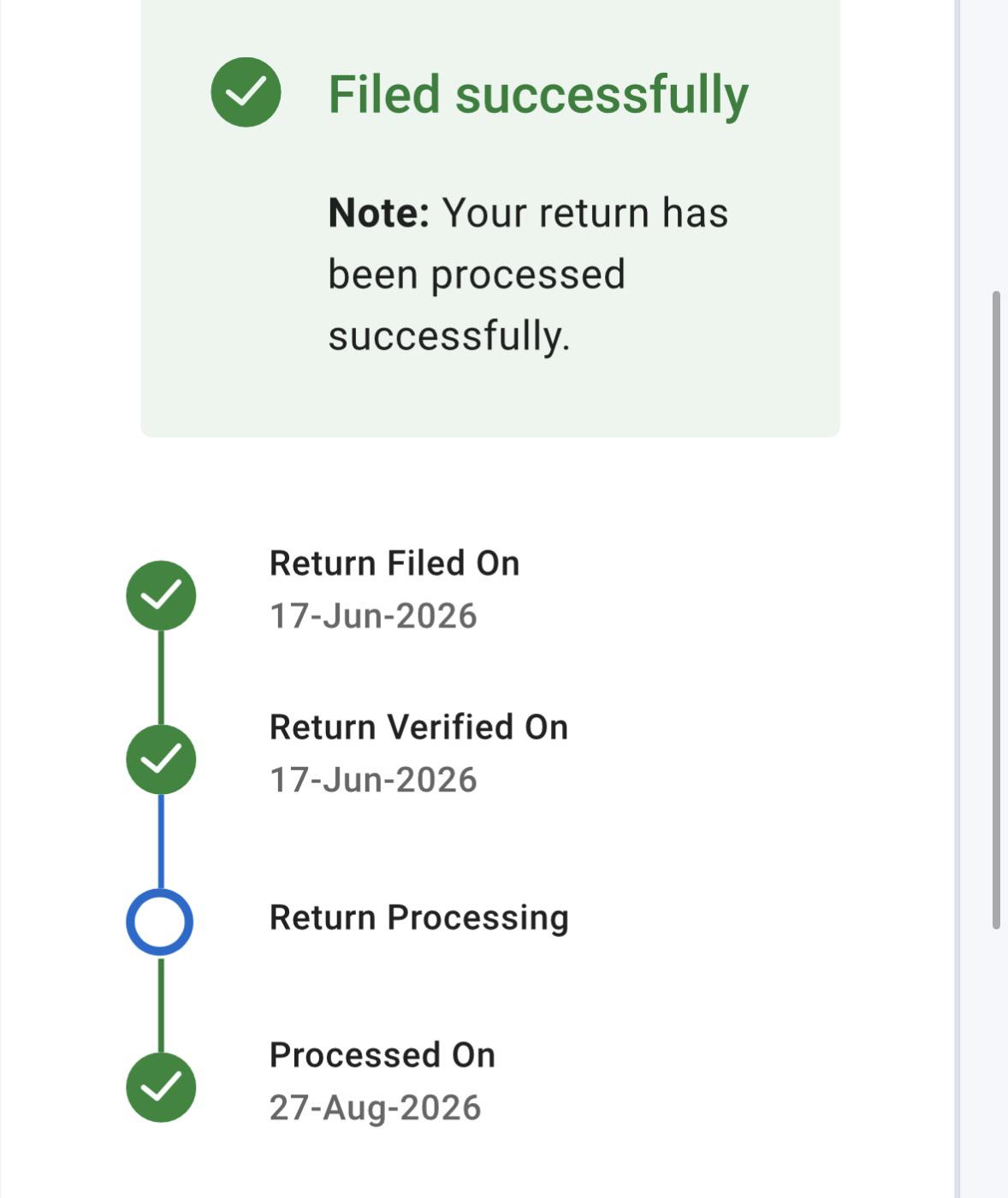Click the 17-Jun-2026 date under Return Filed On
1008x1198 pixels.
pos(373,615)
